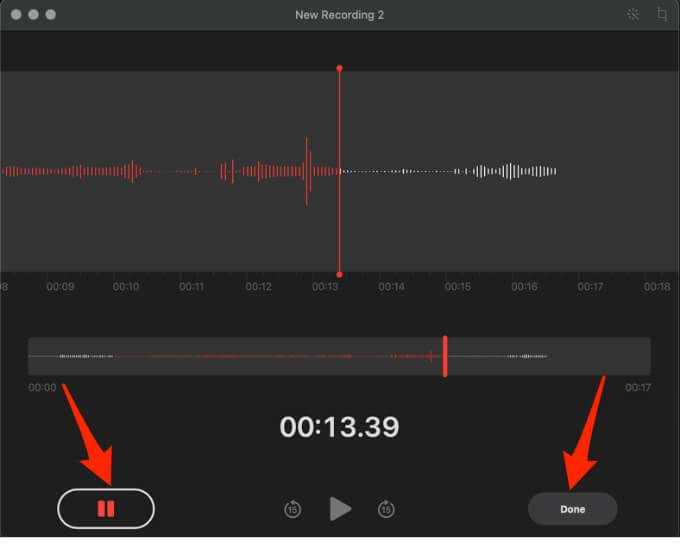Close the window with the leftmost title button
The image size is (680, 555).
click(x=16, y=15)
